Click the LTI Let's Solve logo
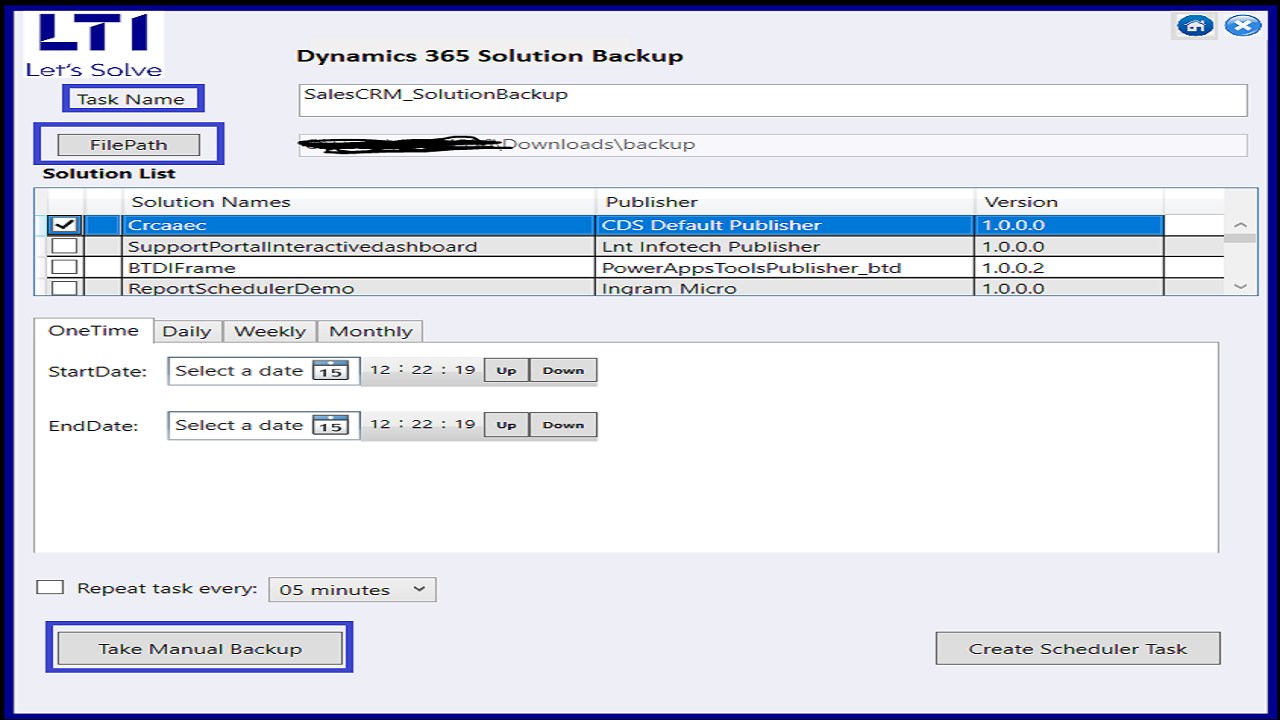1280x720 pixels. [94, 46]
